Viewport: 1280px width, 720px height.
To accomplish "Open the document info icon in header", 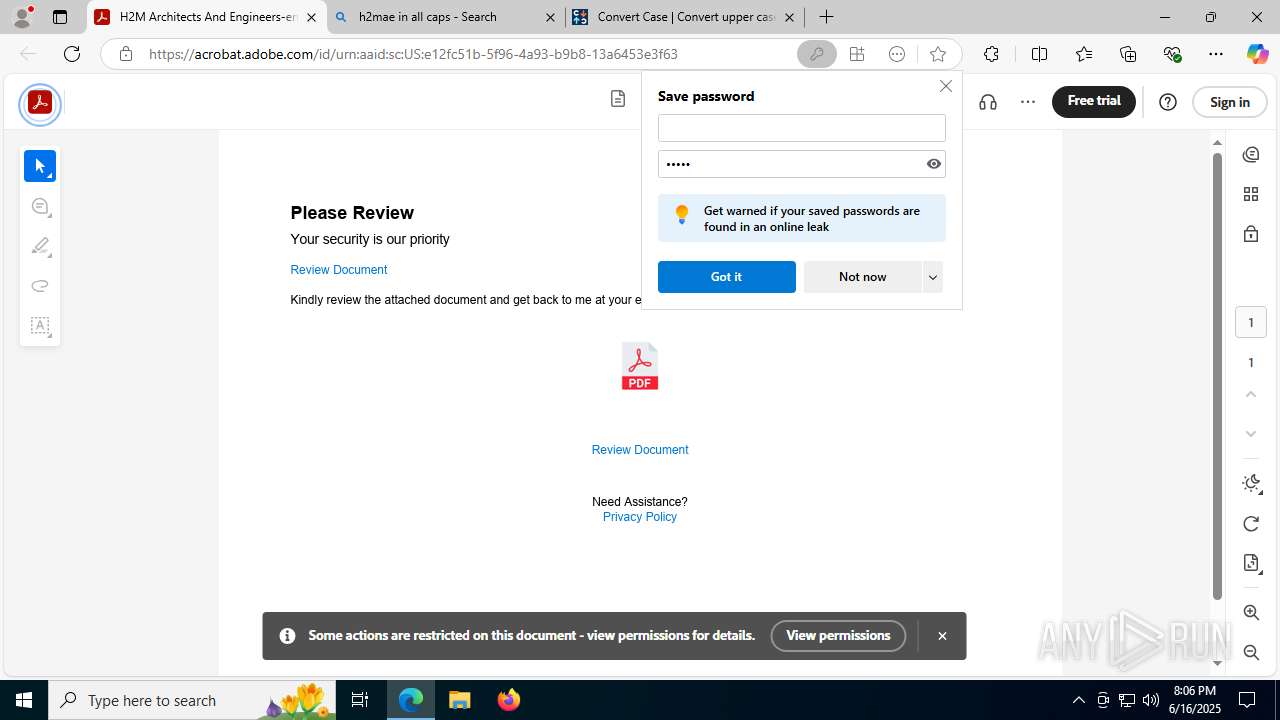I will (x=618, y=98).
